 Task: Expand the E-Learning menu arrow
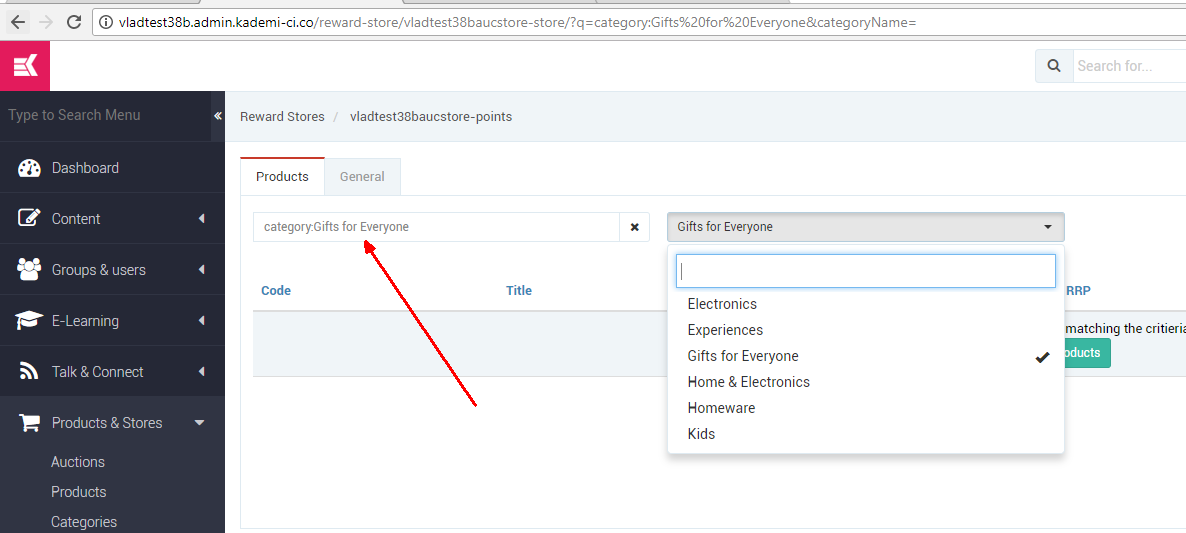pos(201,321)
